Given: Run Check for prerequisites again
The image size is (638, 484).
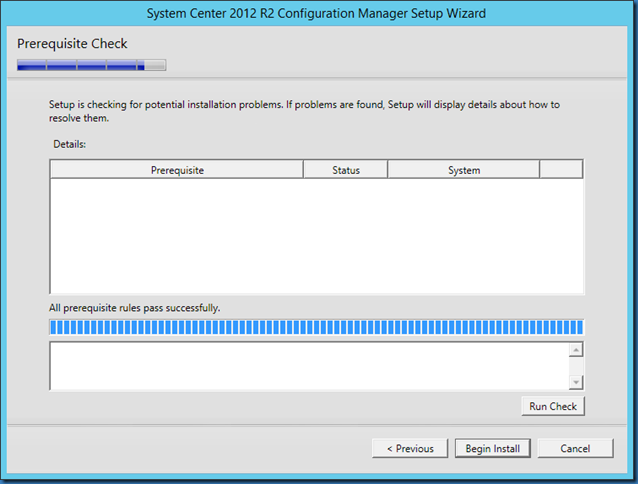Looking at the screenshot, I should click(x=553, y=406).
